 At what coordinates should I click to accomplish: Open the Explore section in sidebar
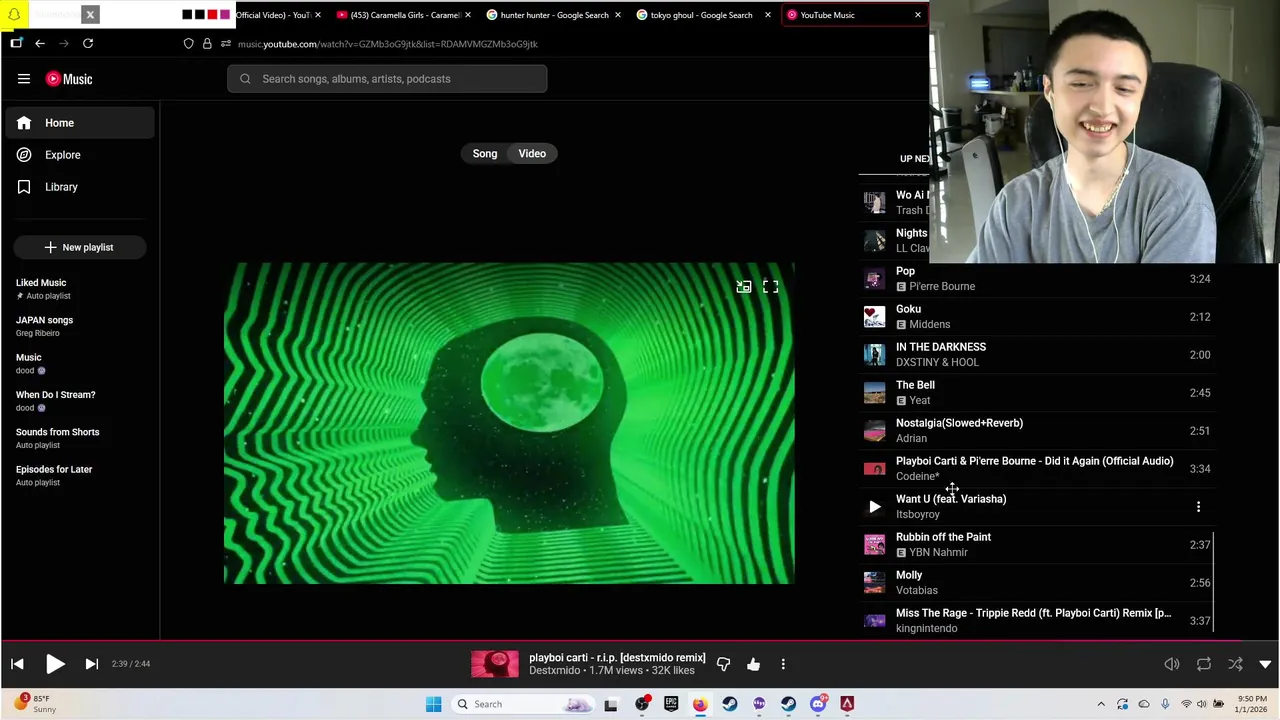(x=80, y=155)
